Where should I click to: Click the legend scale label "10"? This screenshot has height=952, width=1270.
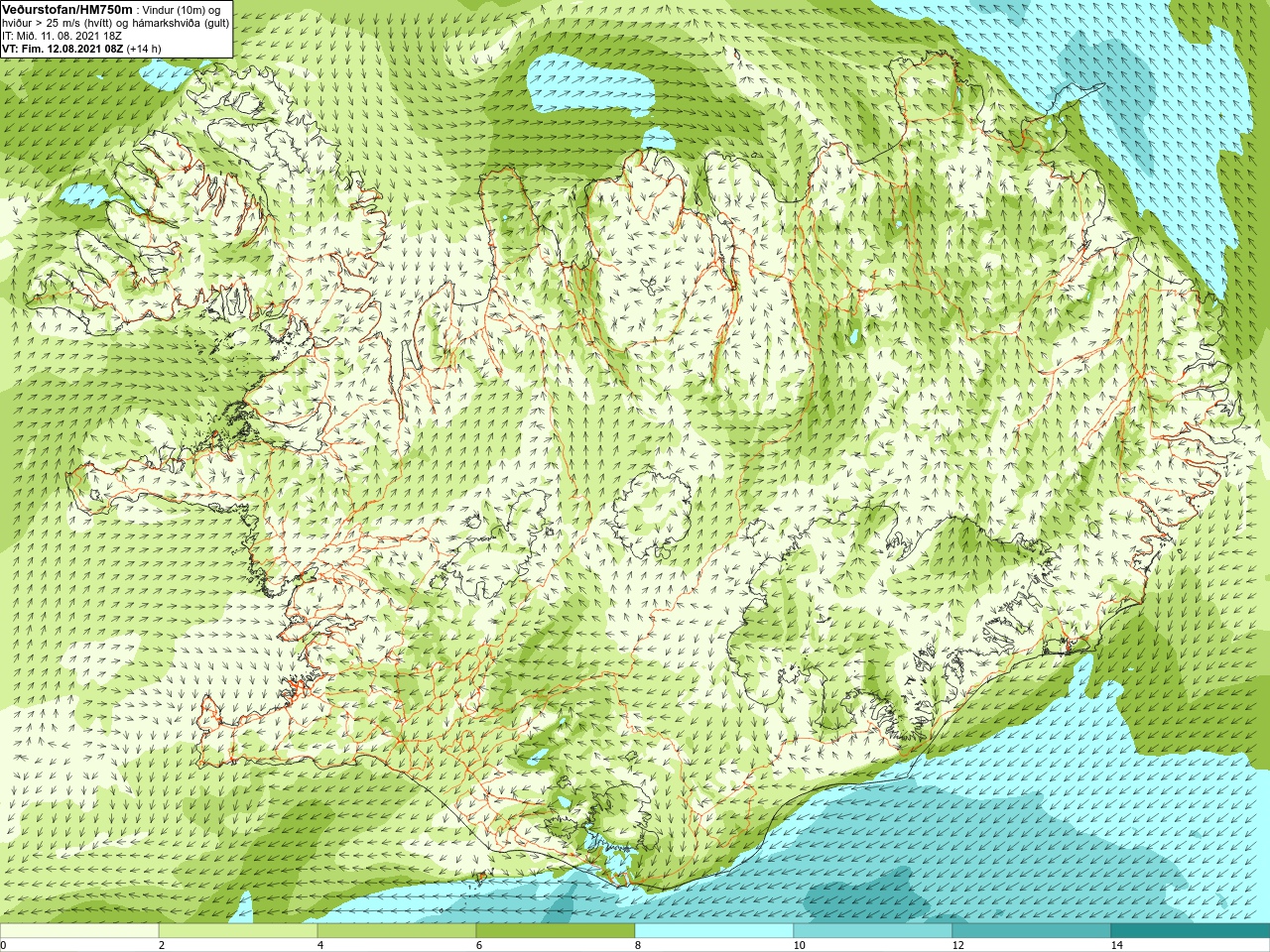[x=799, y=946]
